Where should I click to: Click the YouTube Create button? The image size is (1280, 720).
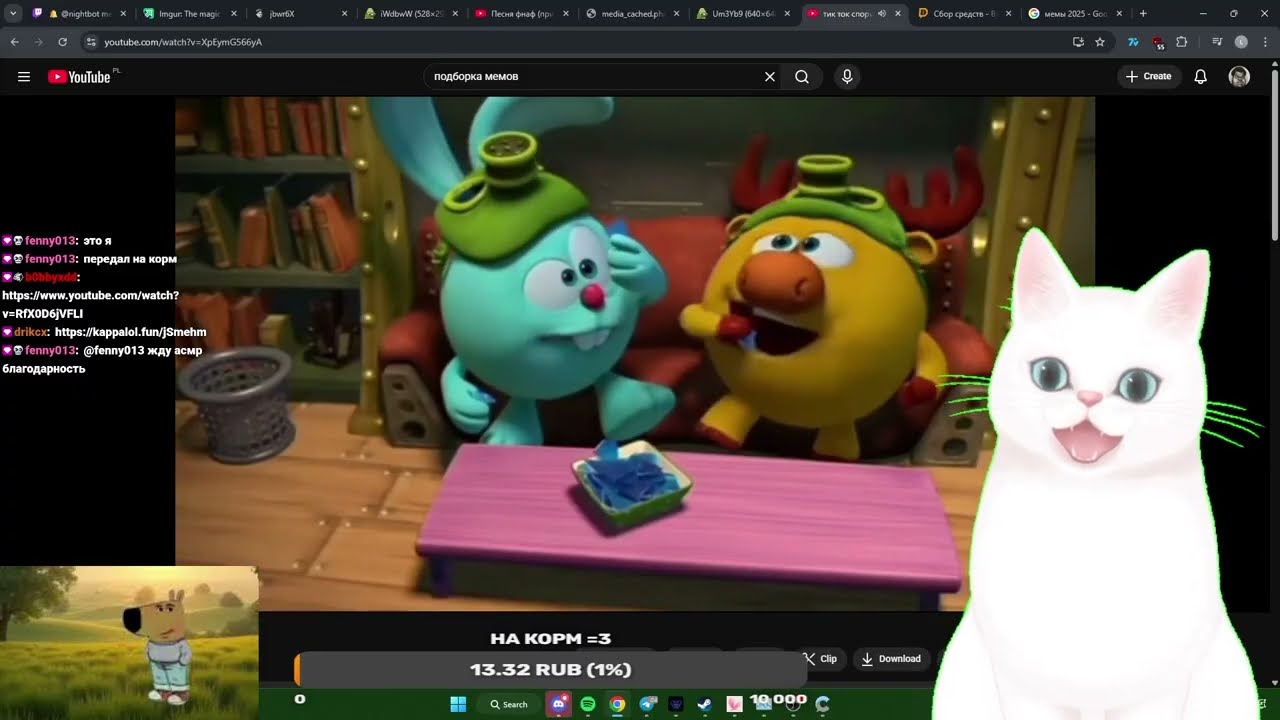(x=1149, y=77)
